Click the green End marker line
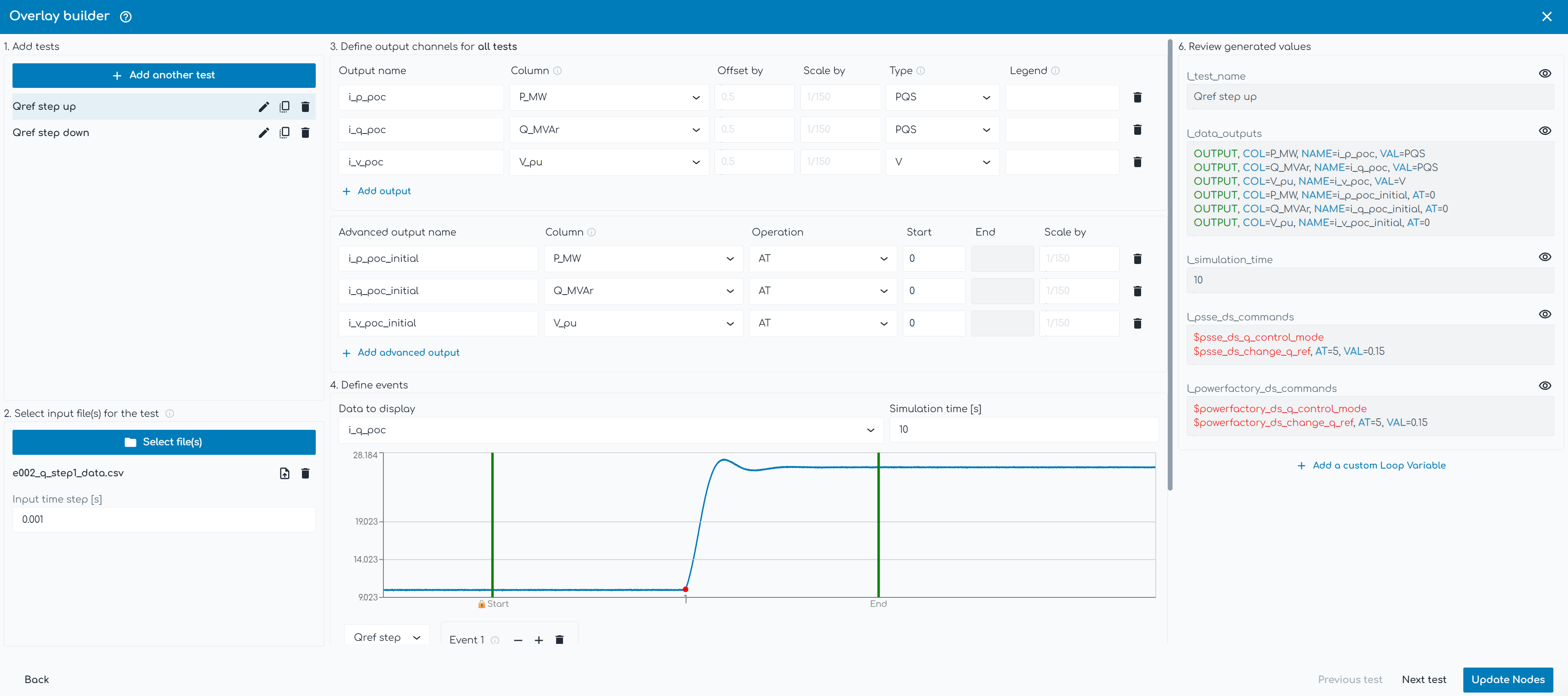 click(x=878, y=525)
